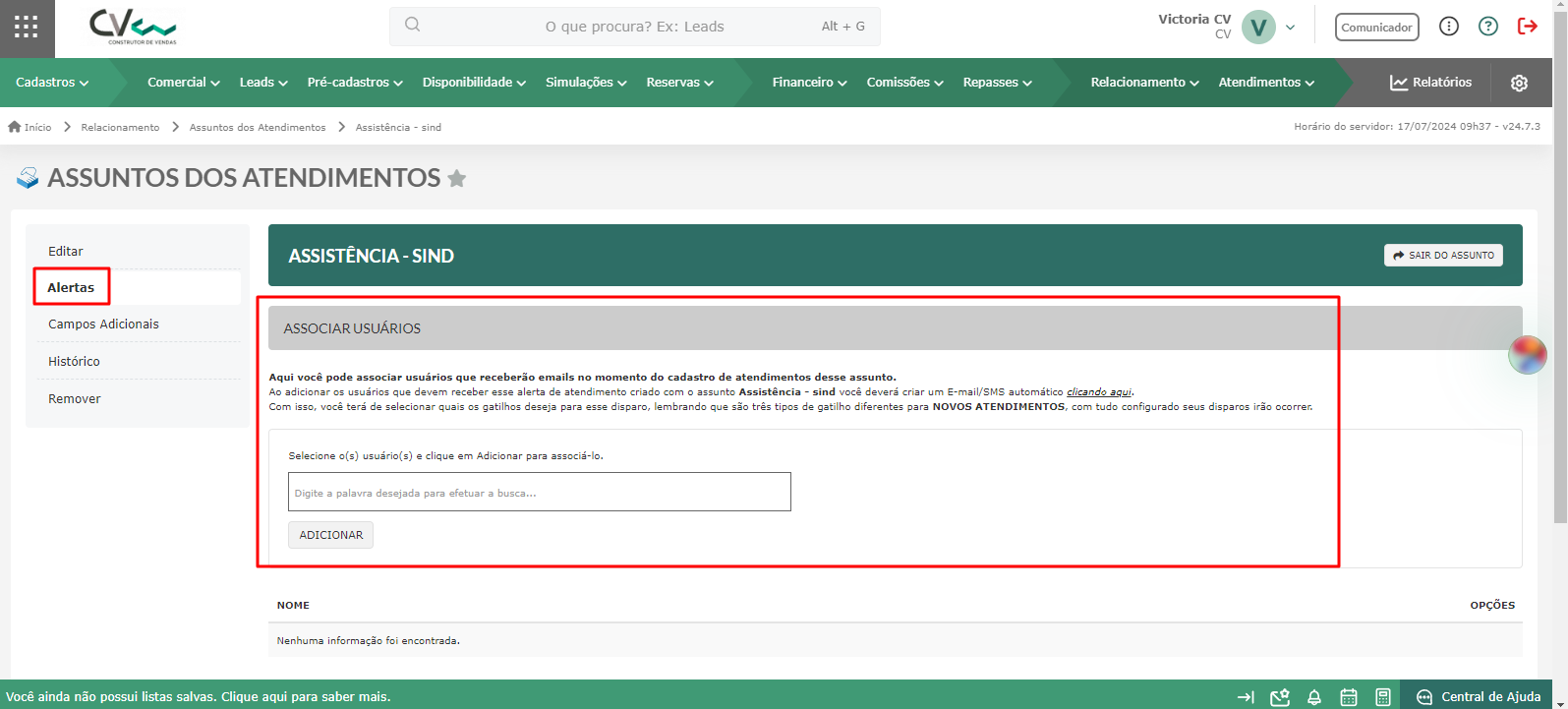Click the CV Construtor de Vendas logo
The height and width of the screenshot is (709, 1568).
pos(133,28)
